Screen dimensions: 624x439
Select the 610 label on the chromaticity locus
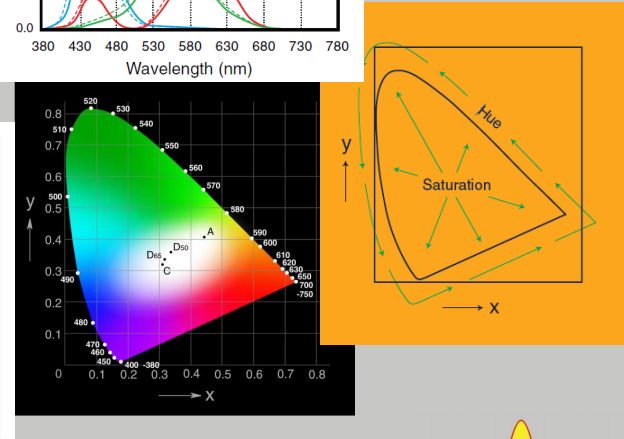[x=283, y=255]
